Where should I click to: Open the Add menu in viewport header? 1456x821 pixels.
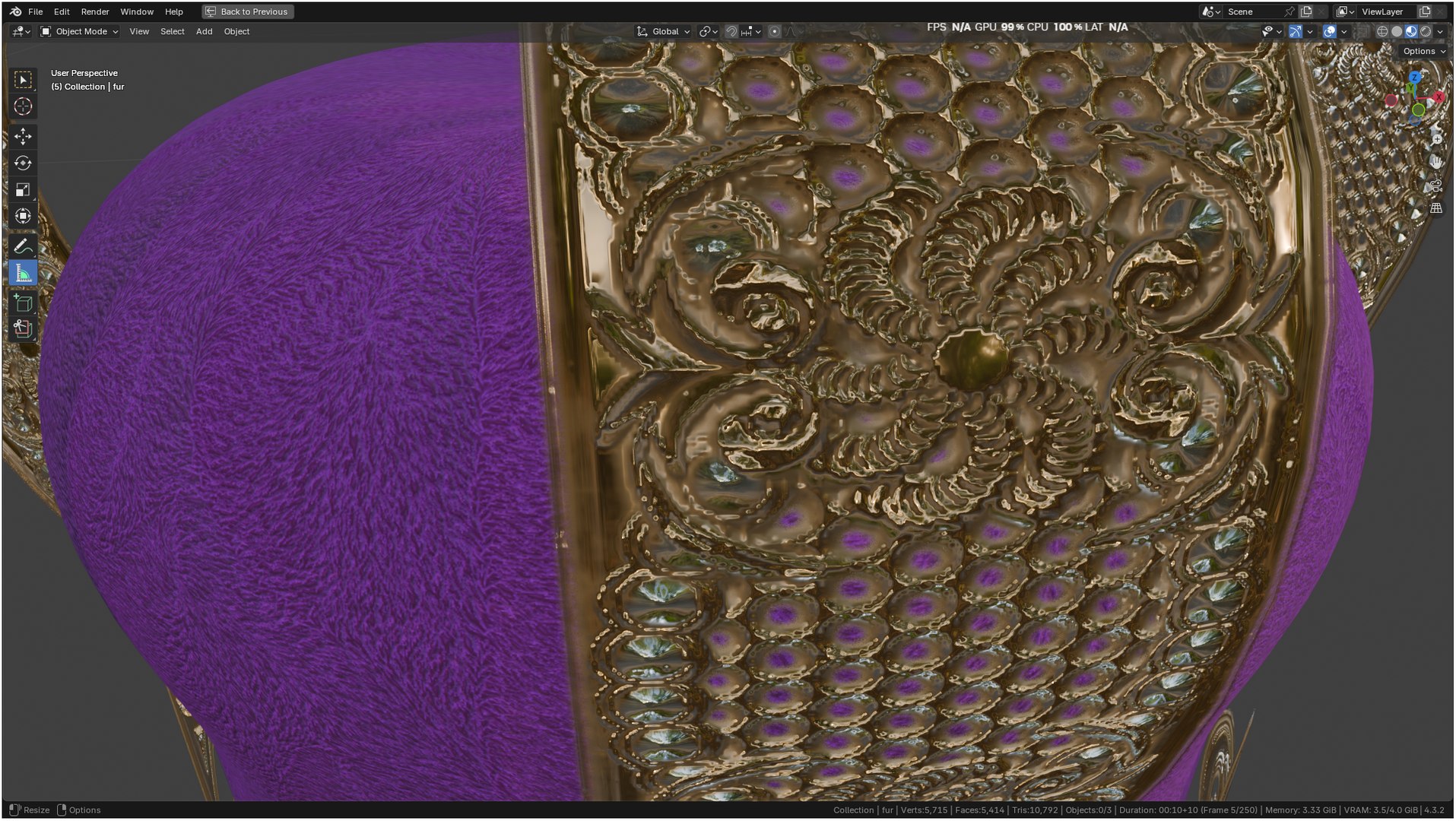click(204, 31)
